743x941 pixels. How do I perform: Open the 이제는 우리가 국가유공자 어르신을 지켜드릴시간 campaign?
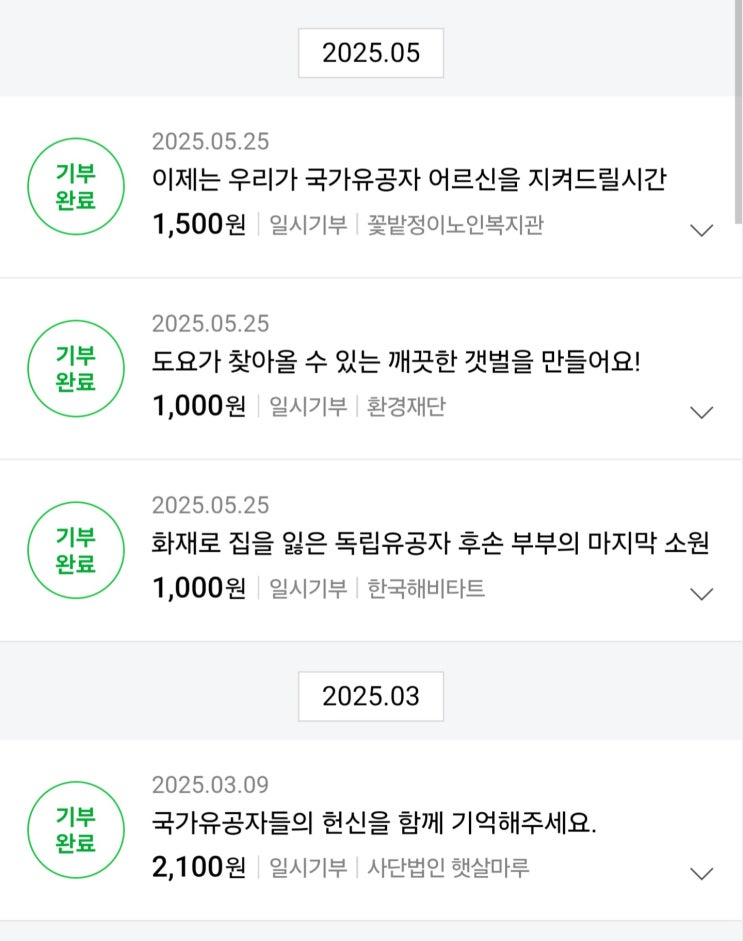409,180
